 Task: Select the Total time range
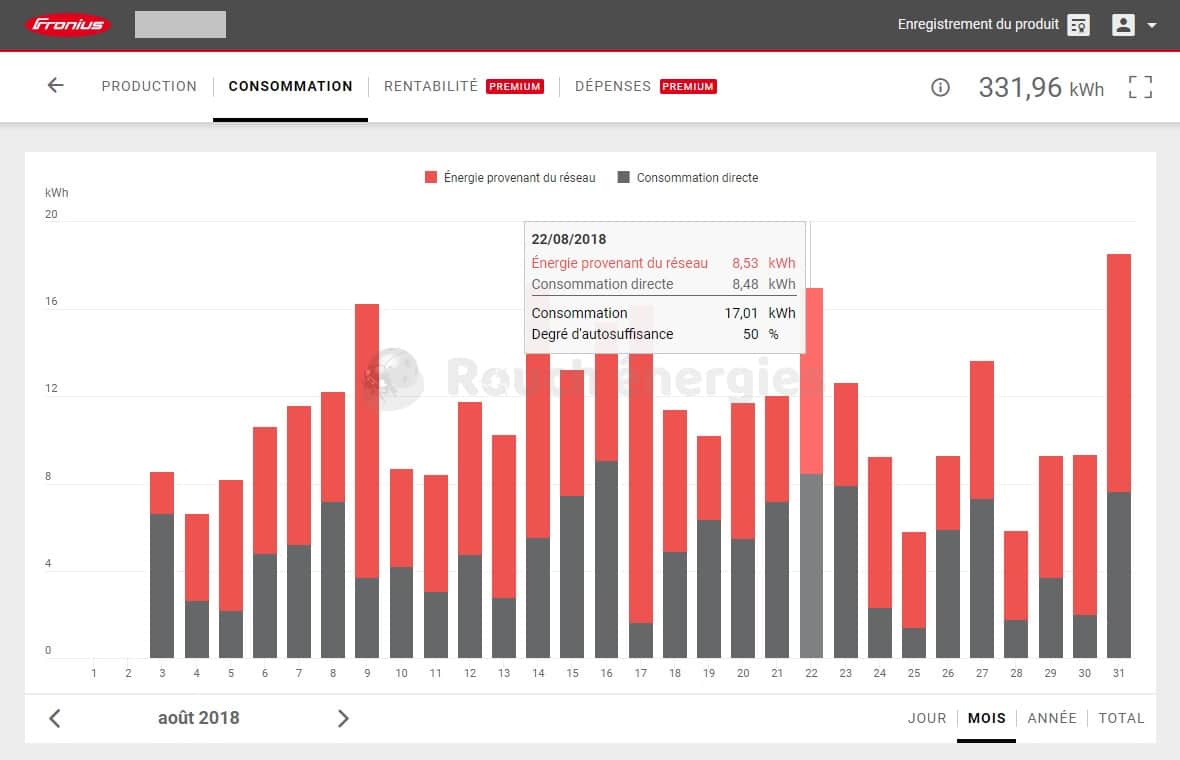pyautogui.click(x=1121, y=718)
